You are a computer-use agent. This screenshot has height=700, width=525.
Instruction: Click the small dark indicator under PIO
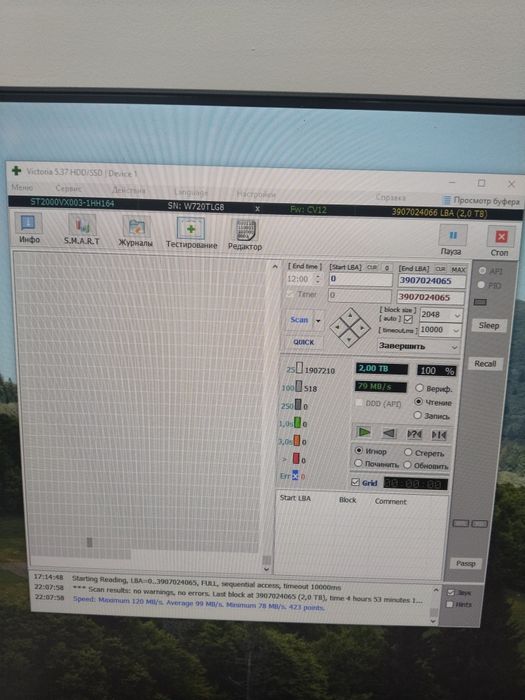coord(480,302)
